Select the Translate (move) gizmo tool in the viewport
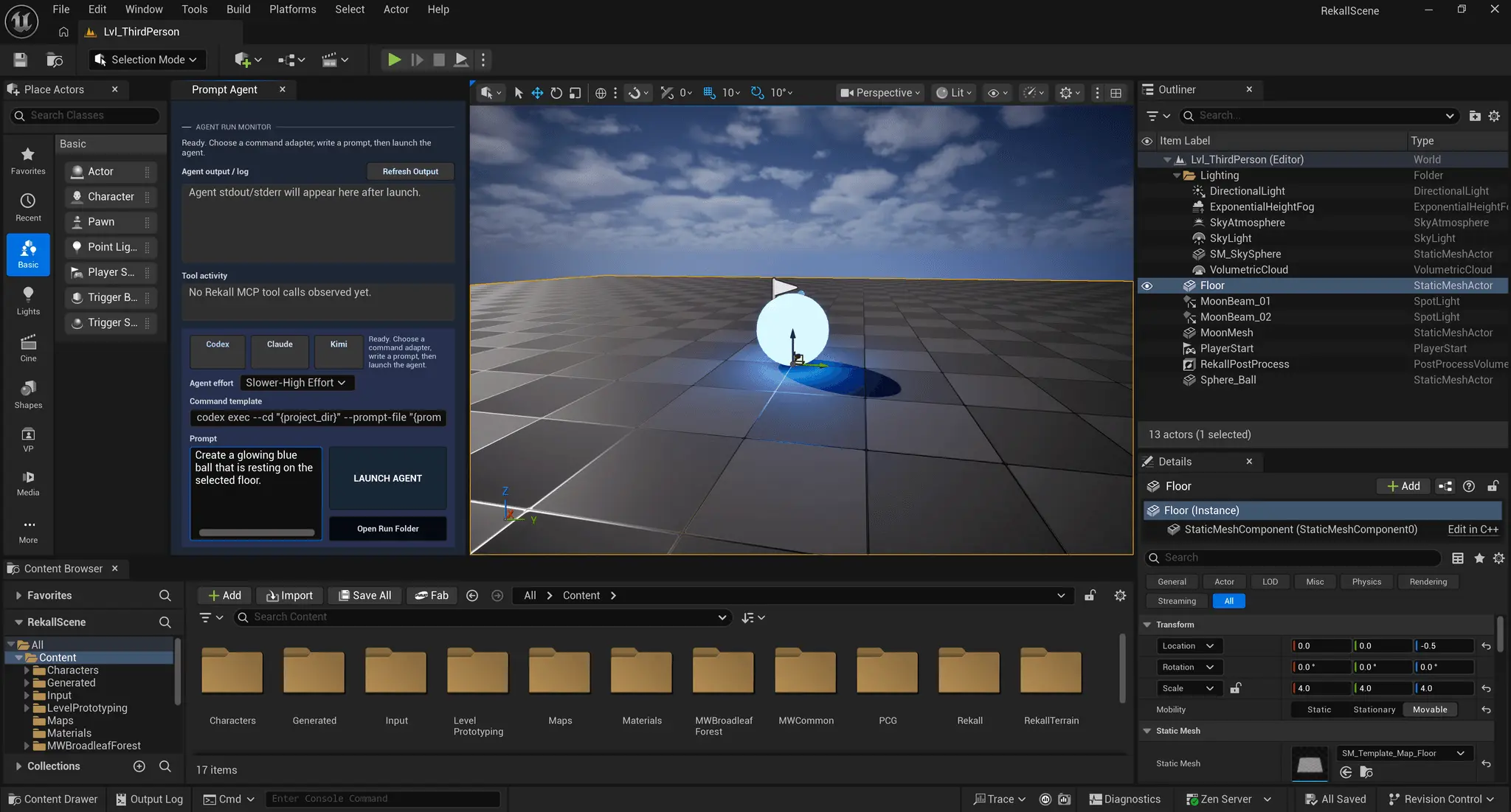The height and width of the screenshot is (812, 1511). click(537, 93)
